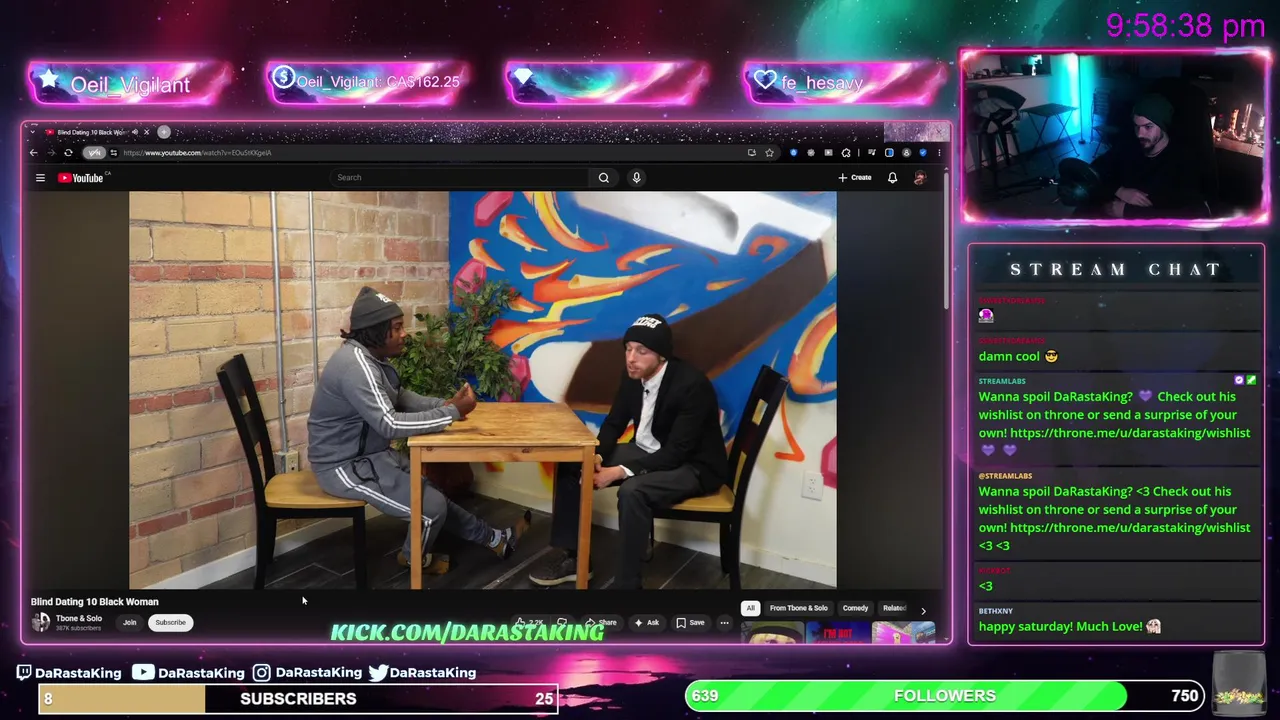Select the Comedy filter chip

click(x=855, y=608)
